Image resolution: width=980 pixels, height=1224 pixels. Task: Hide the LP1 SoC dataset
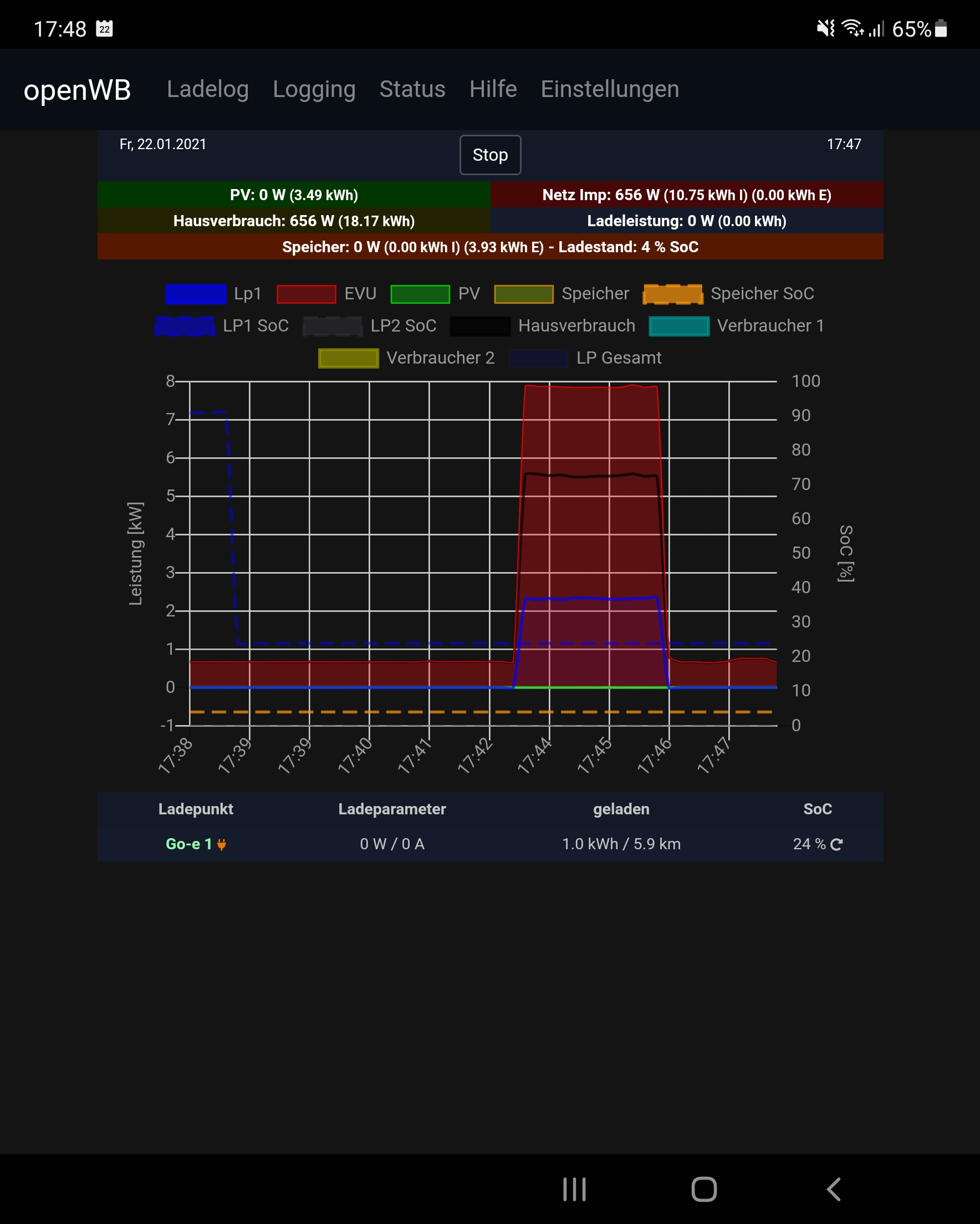coord(185,327)
